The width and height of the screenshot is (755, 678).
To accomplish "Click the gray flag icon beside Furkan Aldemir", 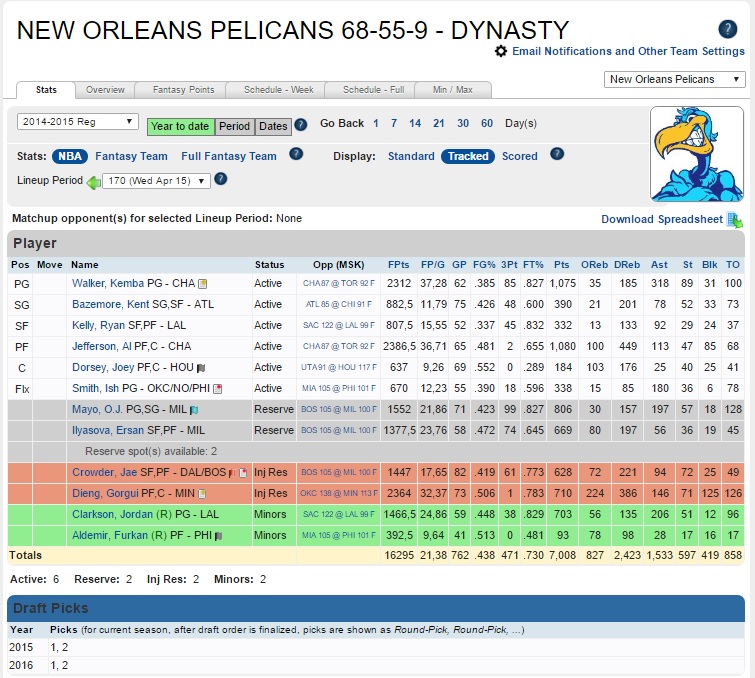I will pos(218,535).
